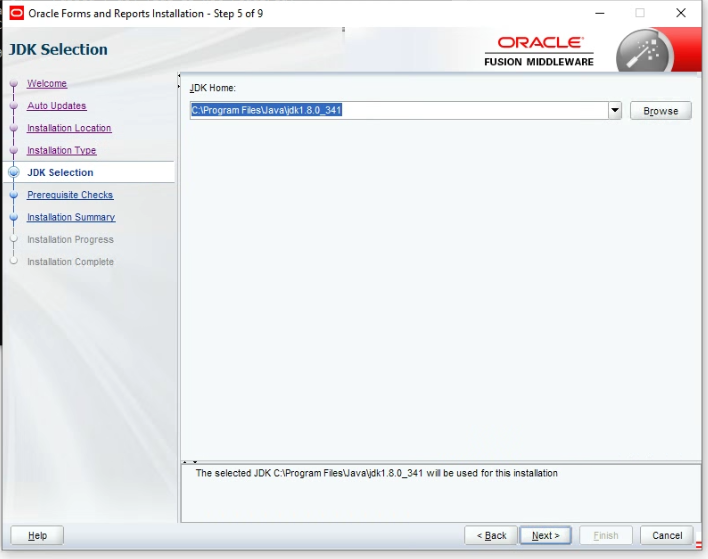Click the Prerequisite Checks step bullet
The height and width of the screenshot is (559, 708).
tap(14, 195)
